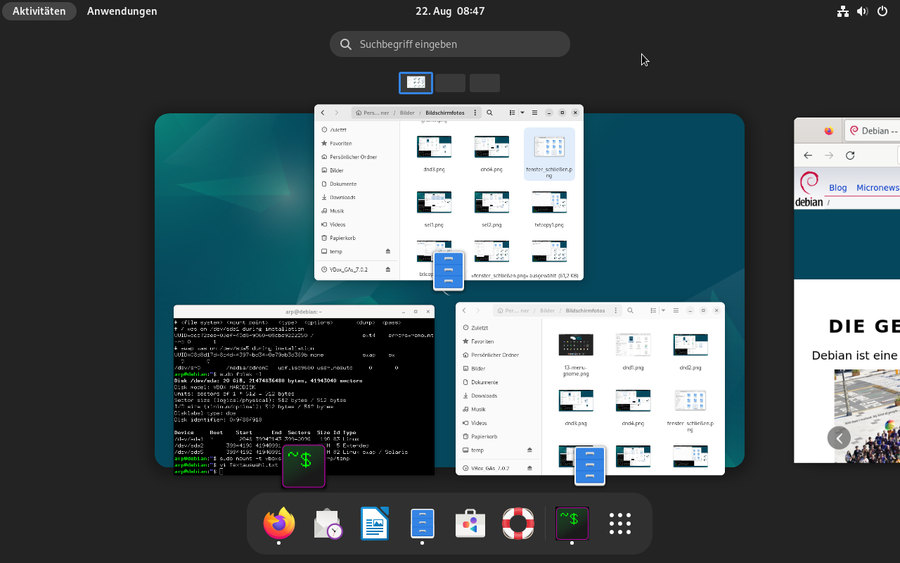
Task: Select Bilder path segment in top Files window
Action: [x=407, y=112]
